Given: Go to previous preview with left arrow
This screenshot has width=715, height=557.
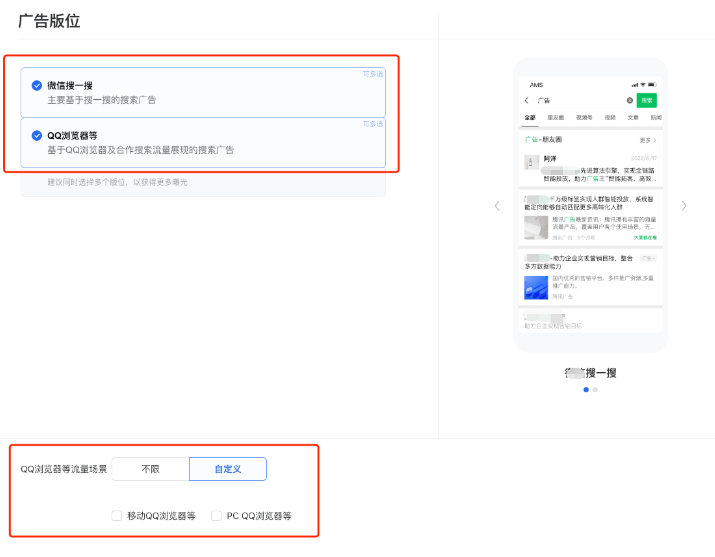Looking at the screenshot, I should [497, 206].
